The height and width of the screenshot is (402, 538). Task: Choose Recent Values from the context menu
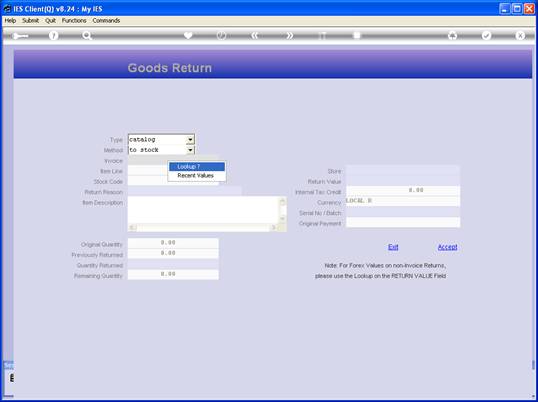tap(197, 176)
